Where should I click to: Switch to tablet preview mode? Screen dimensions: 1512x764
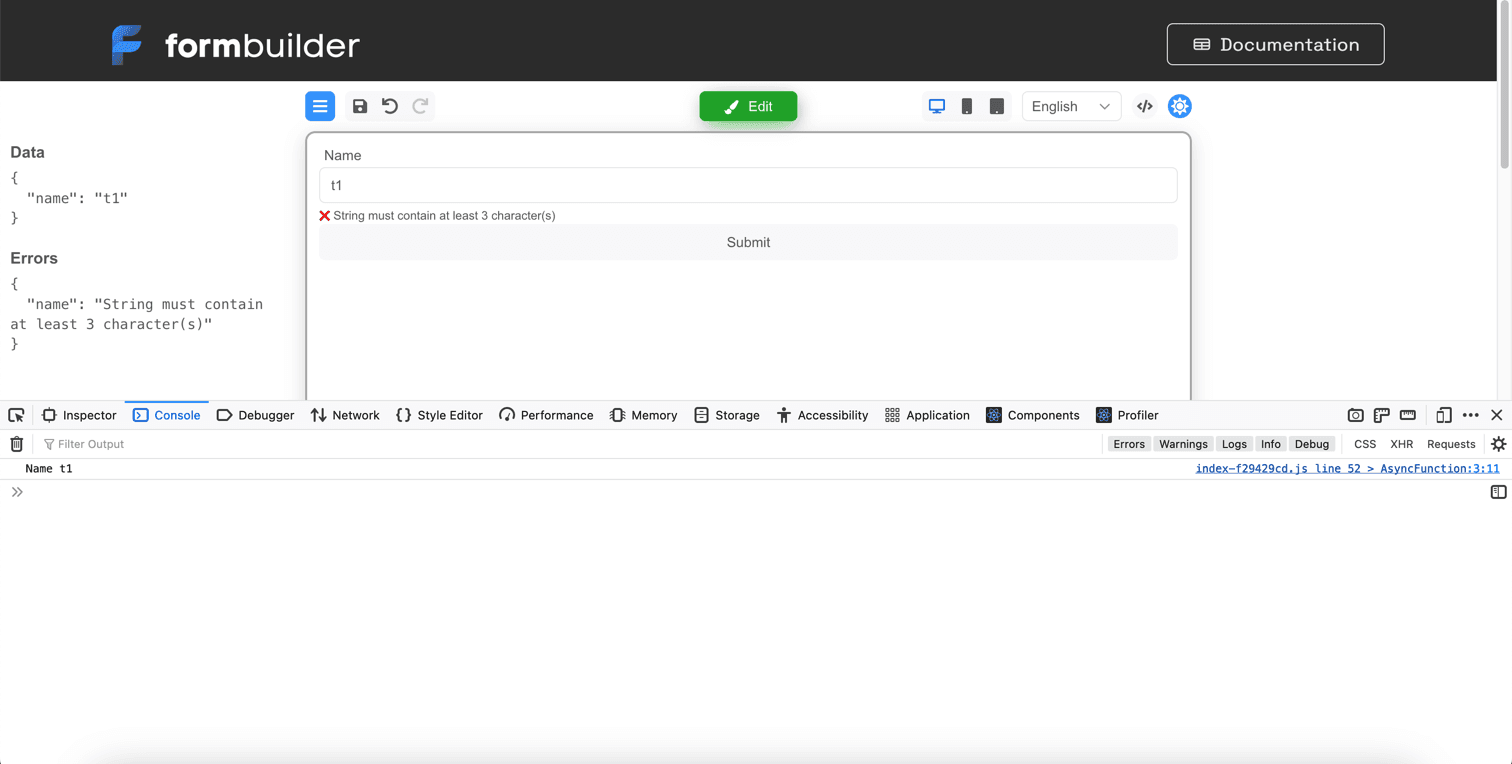[x=997, y=106]
